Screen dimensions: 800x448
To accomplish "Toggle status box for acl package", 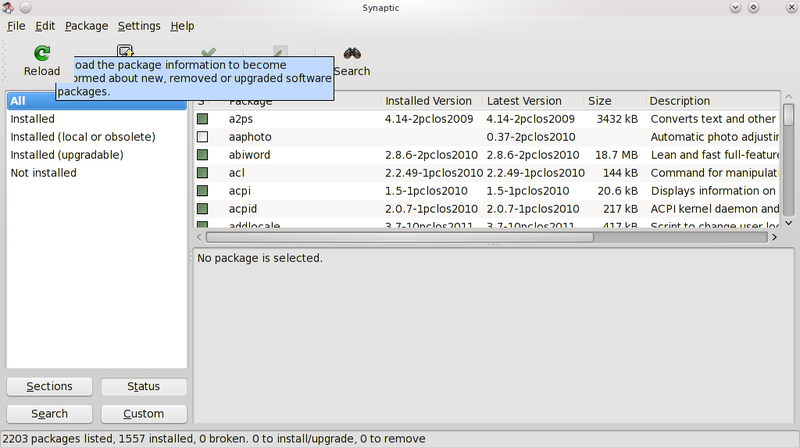I will [203, 172].
